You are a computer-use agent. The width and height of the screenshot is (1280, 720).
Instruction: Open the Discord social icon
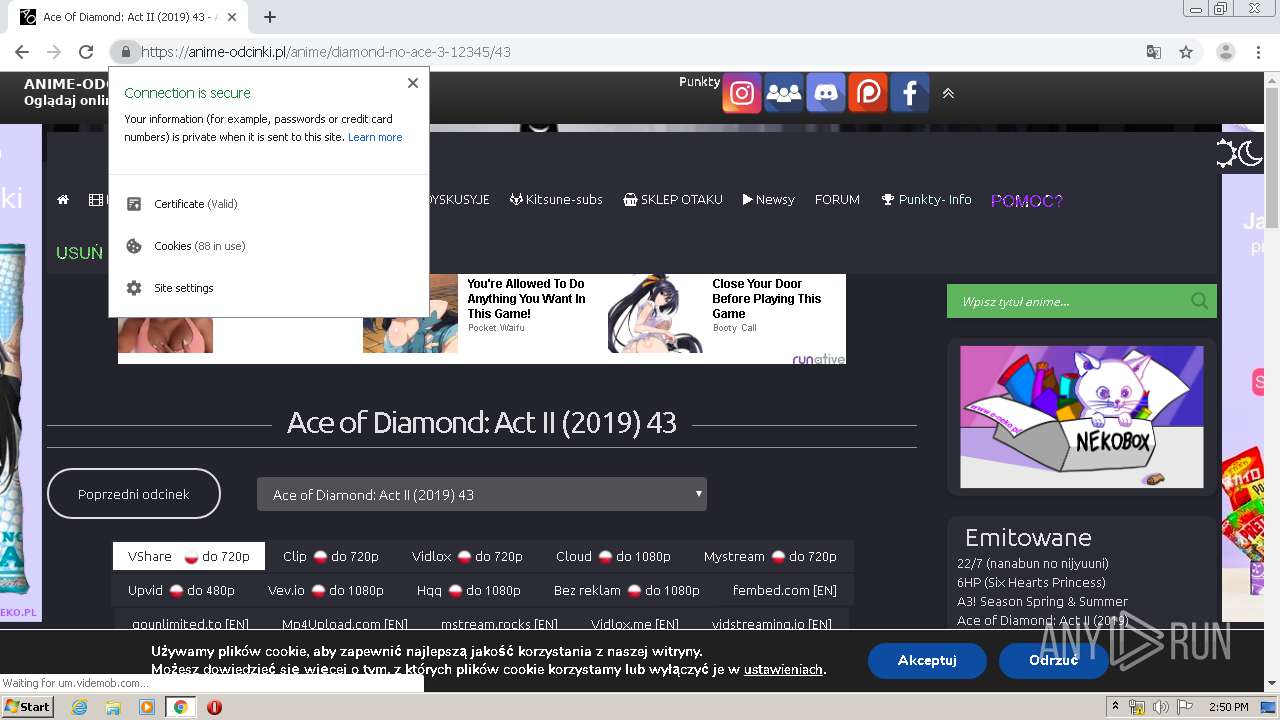pyautogui.click(x=826, y=93)
